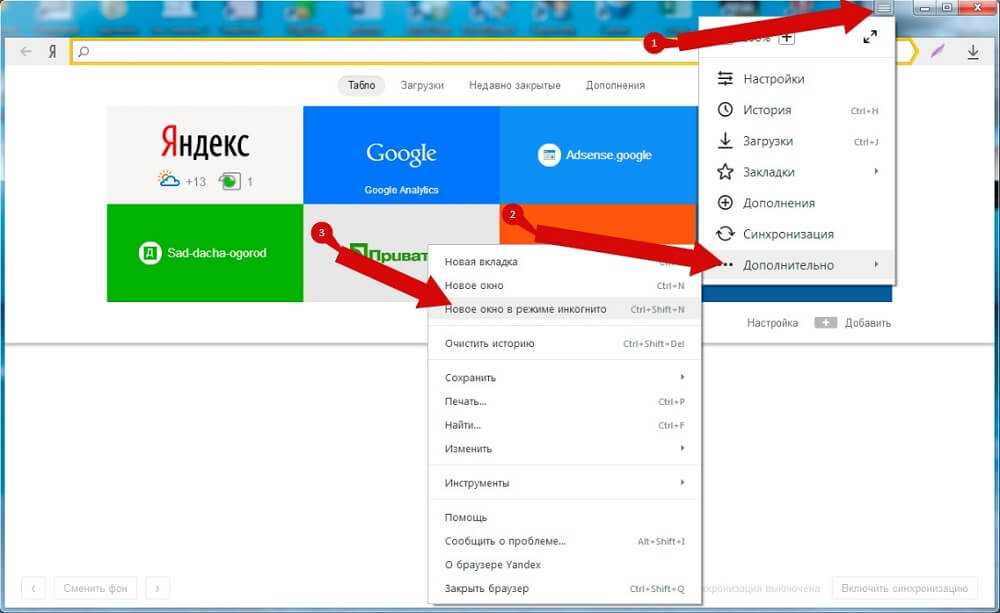Image resolution: width=1000 pixels, height=613 pixels.
Task: Open Настройки with the sliders icon
Action: [x=773, y=79]
